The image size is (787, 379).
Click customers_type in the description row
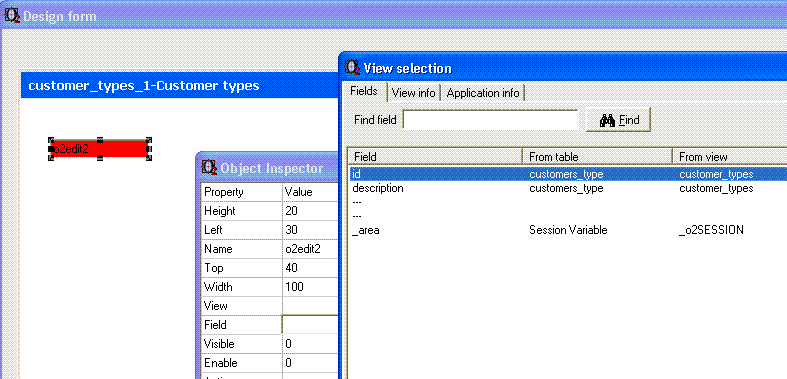566,188
